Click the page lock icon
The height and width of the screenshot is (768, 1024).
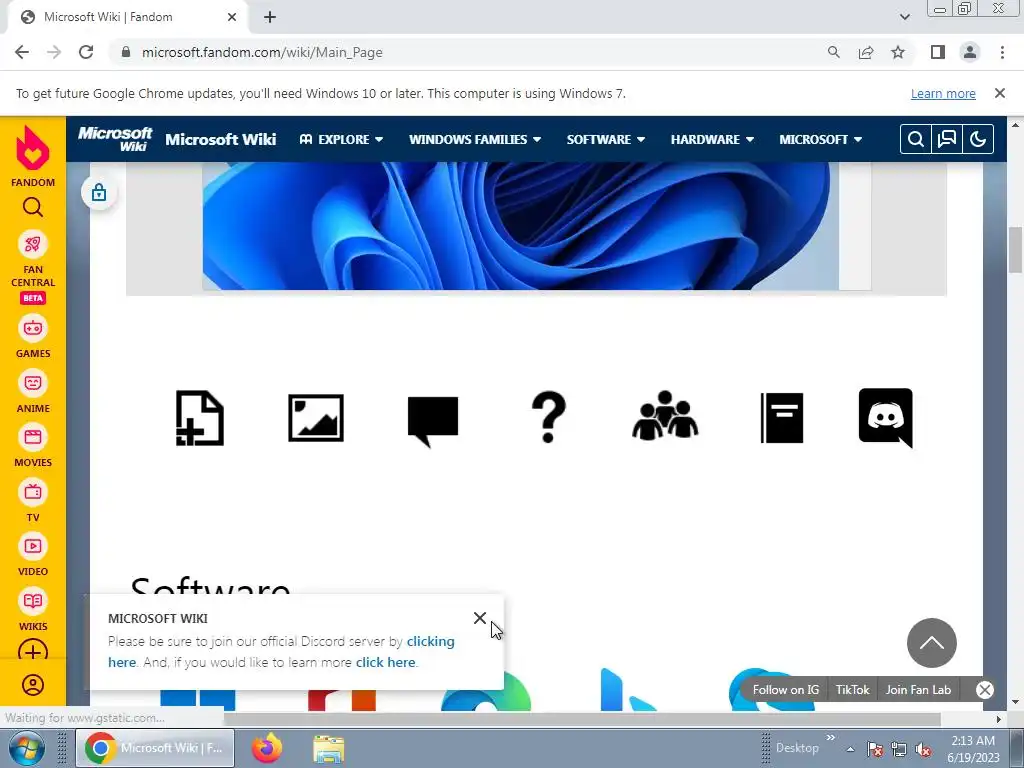pos(99,192)
